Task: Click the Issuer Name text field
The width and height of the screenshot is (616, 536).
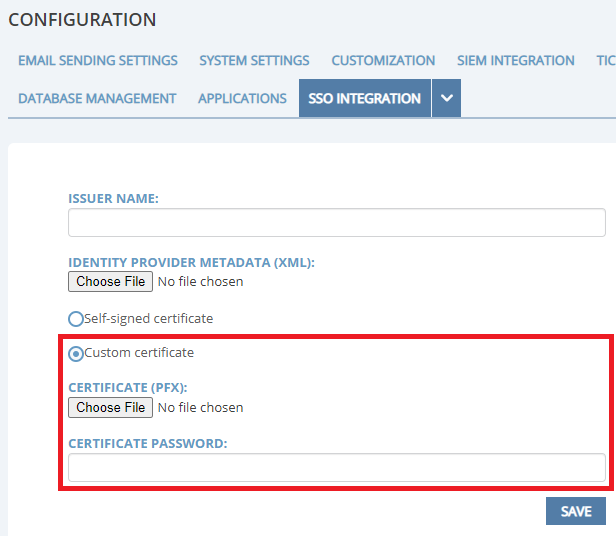Action: (x=336, y=222)
